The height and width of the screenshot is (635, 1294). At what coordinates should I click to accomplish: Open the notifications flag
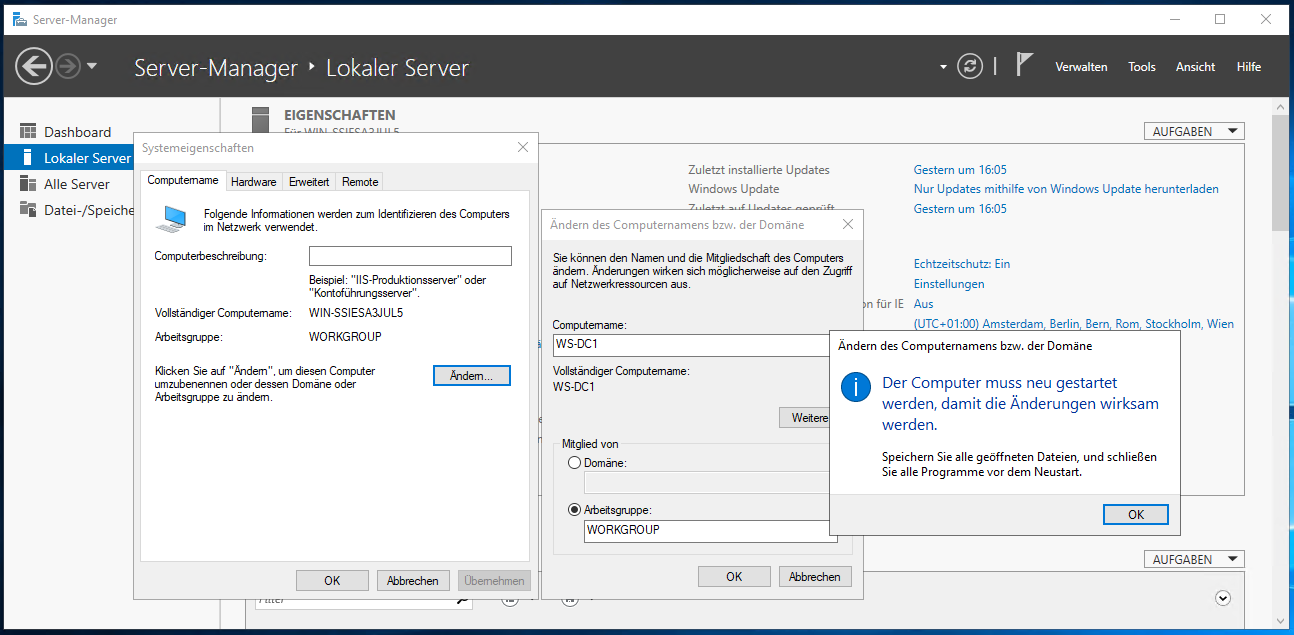(1024, 65)
